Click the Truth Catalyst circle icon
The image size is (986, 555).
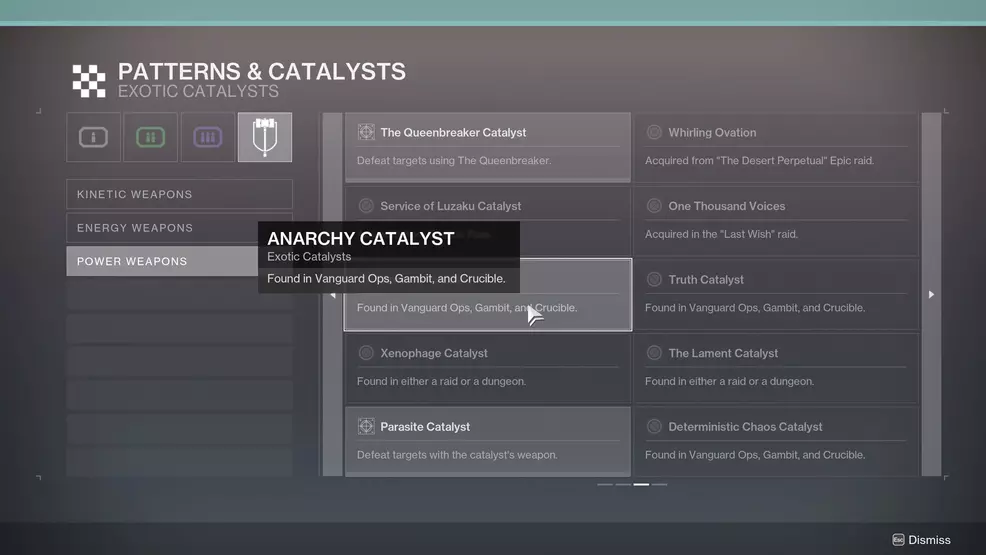654,279
